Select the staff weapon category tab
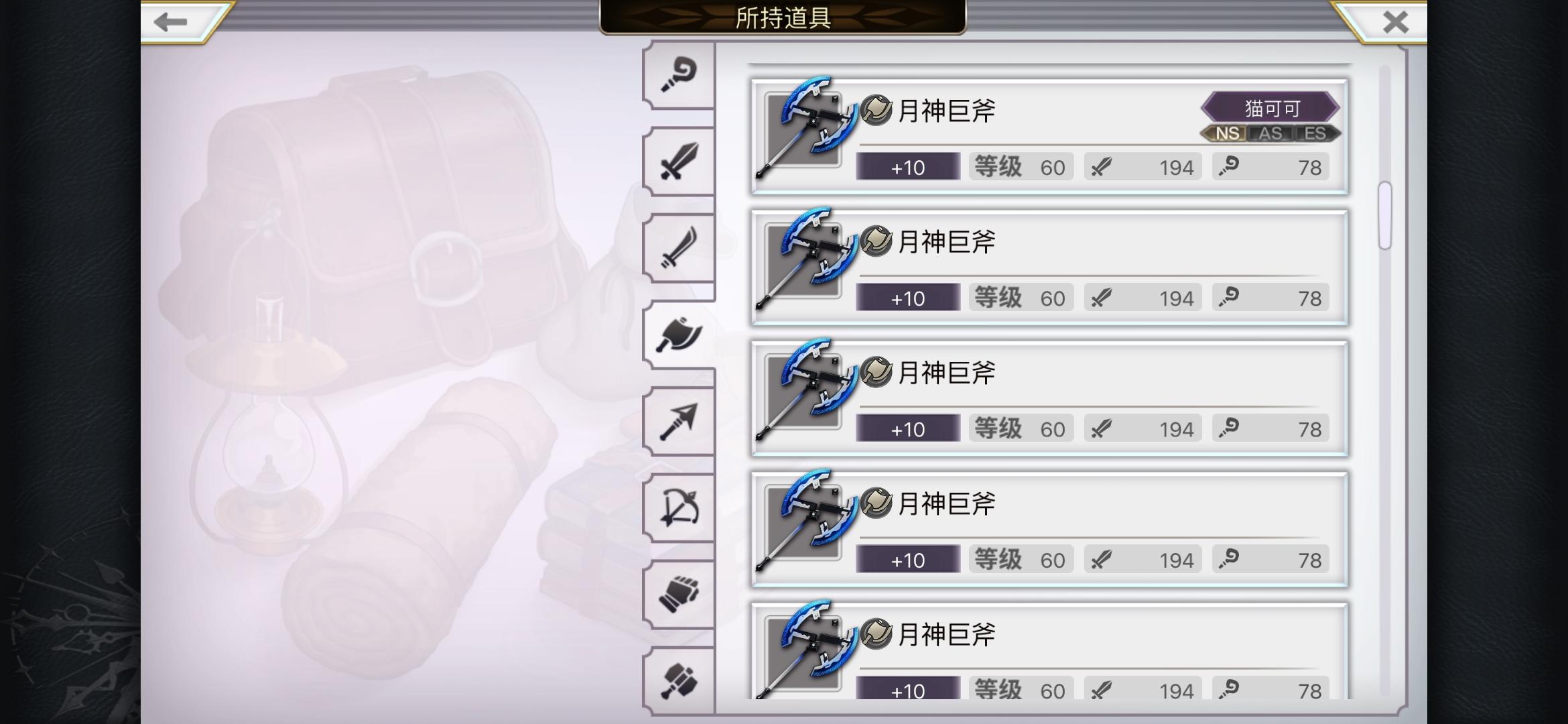 tap(678, 75)
